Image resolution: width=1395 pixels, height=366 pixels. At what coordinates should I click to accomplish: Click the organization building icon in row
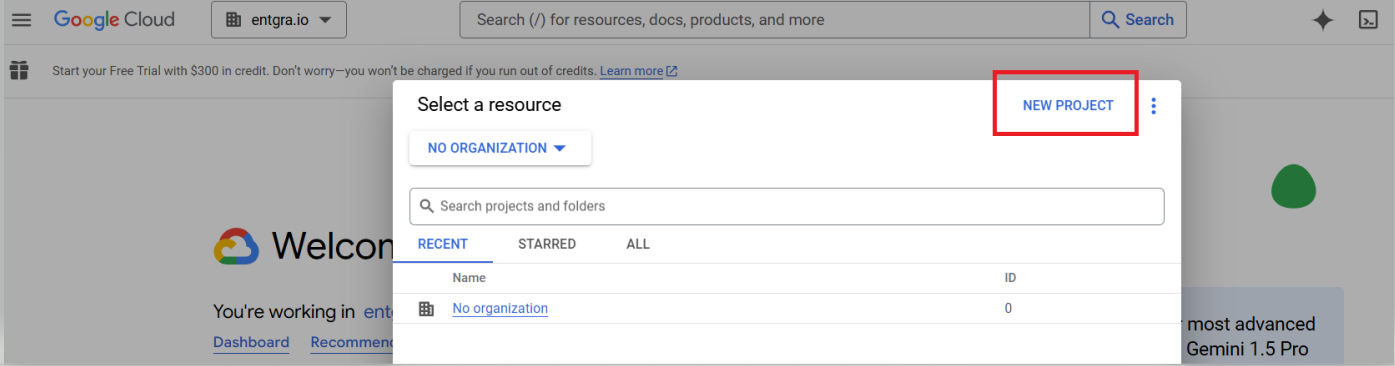click(x=426, y=308)
